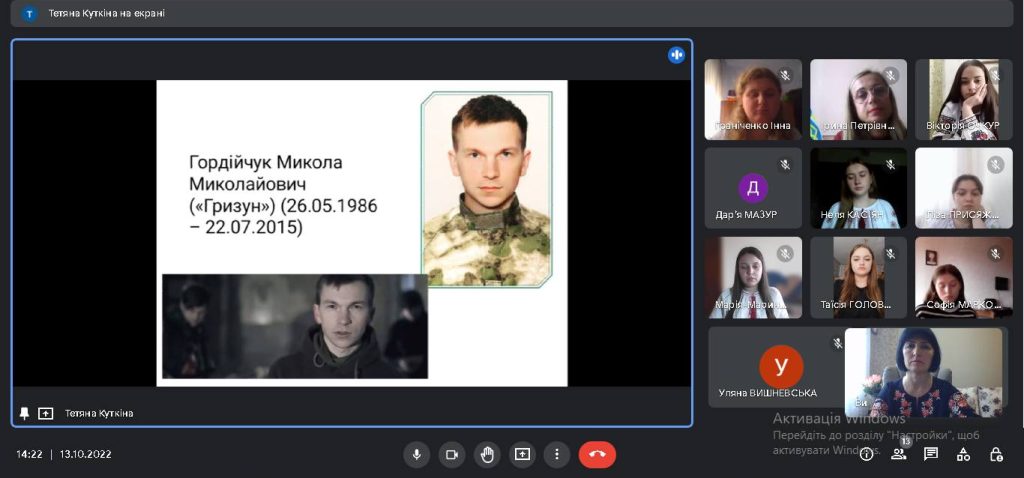Toggle the microphone in the call toolbar
Image resolution: width=1024 pixels, height=478 pixels.
[x=417, y=454]
